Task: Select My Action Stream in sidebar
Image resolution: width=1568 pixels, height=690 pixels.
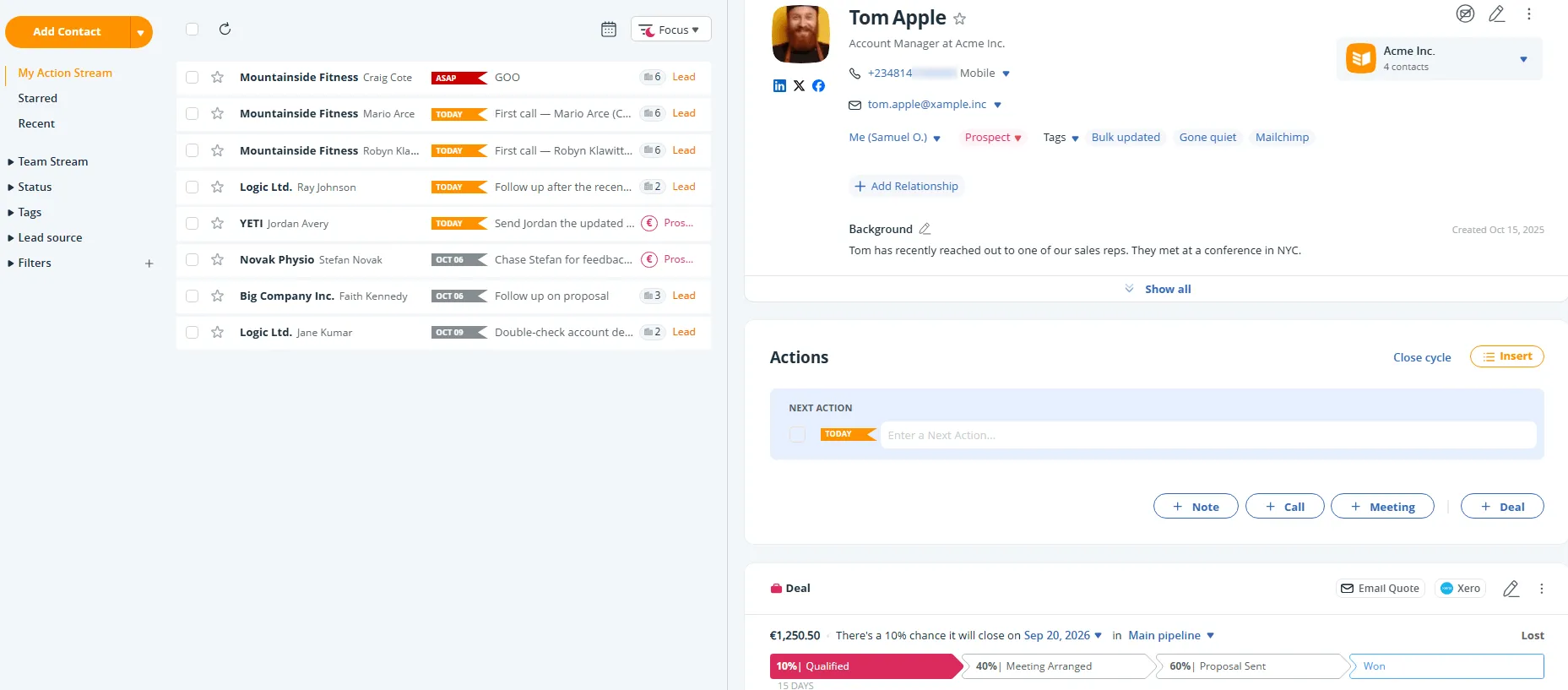Action: [x=65, y=73]
